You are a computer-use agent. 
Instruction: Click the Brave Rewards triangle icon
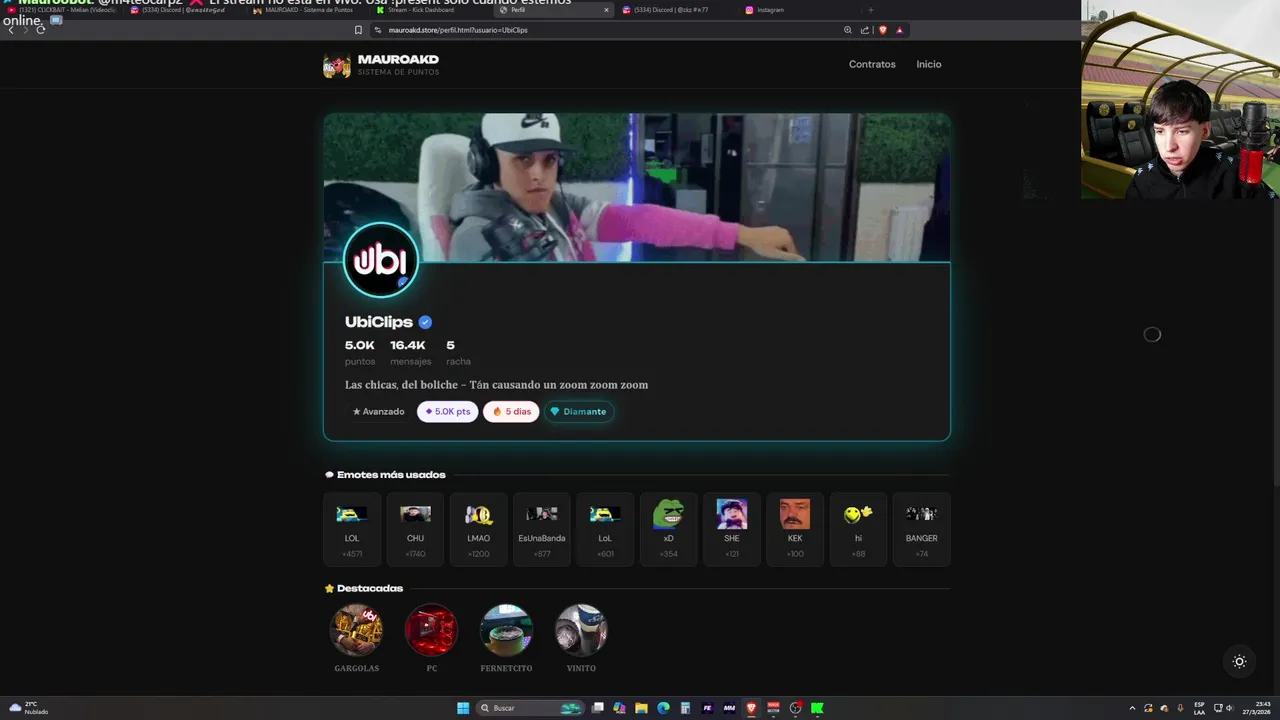tap(899, 30)
